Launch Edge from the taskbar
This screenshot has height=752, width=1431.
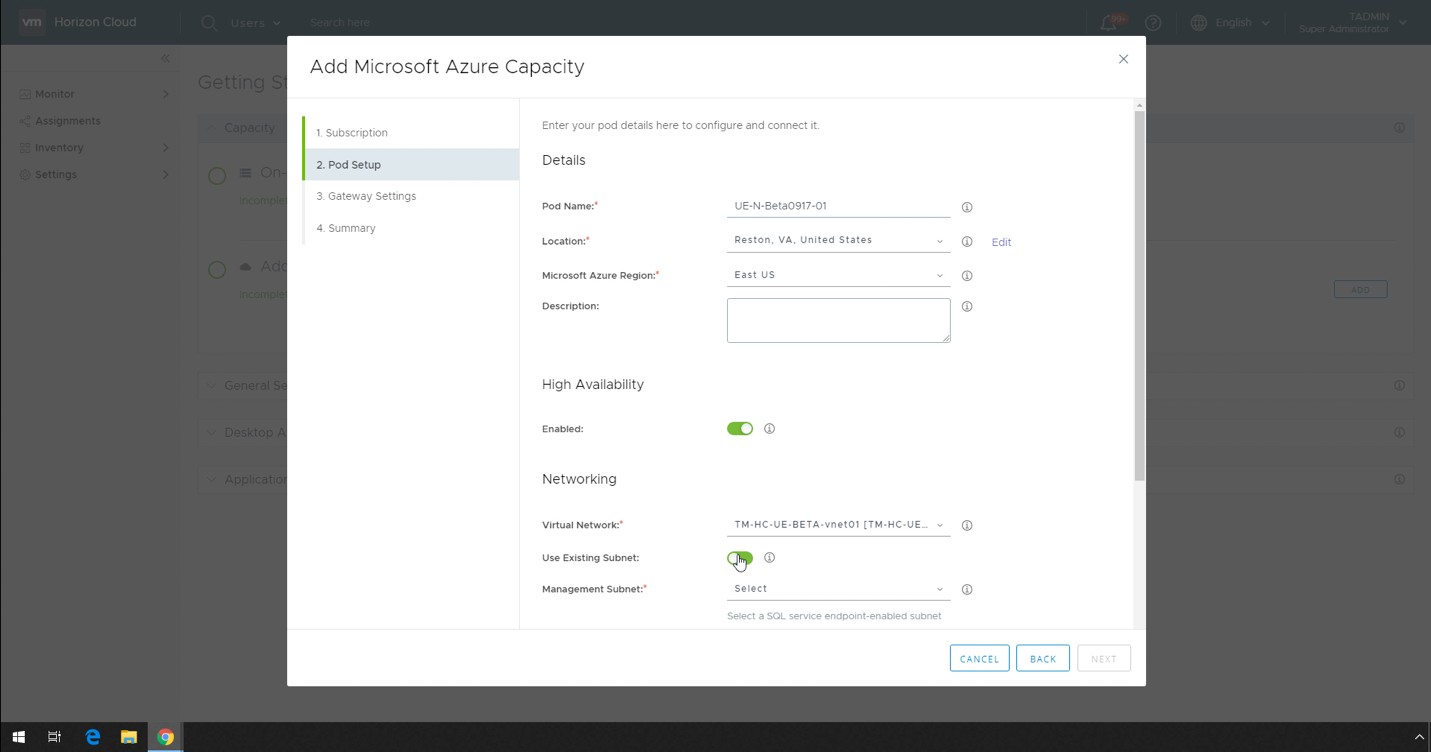(x=92, y=737)
